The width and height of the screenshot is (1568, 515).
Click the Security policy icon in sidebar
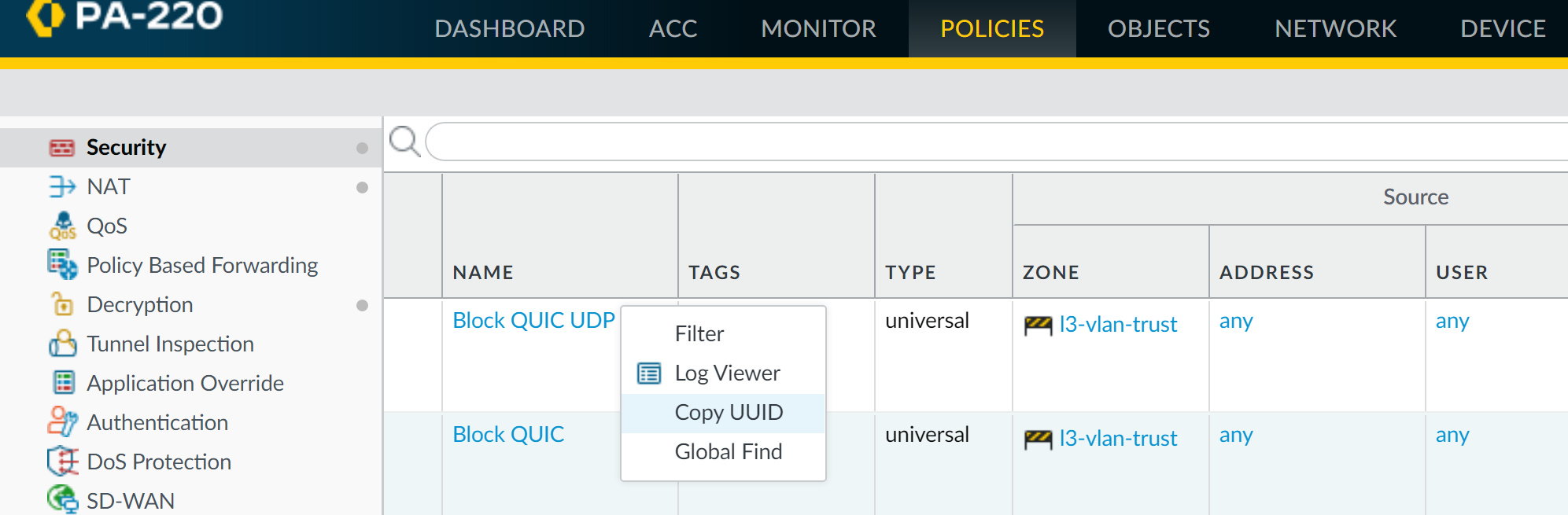tap(61, 148)
